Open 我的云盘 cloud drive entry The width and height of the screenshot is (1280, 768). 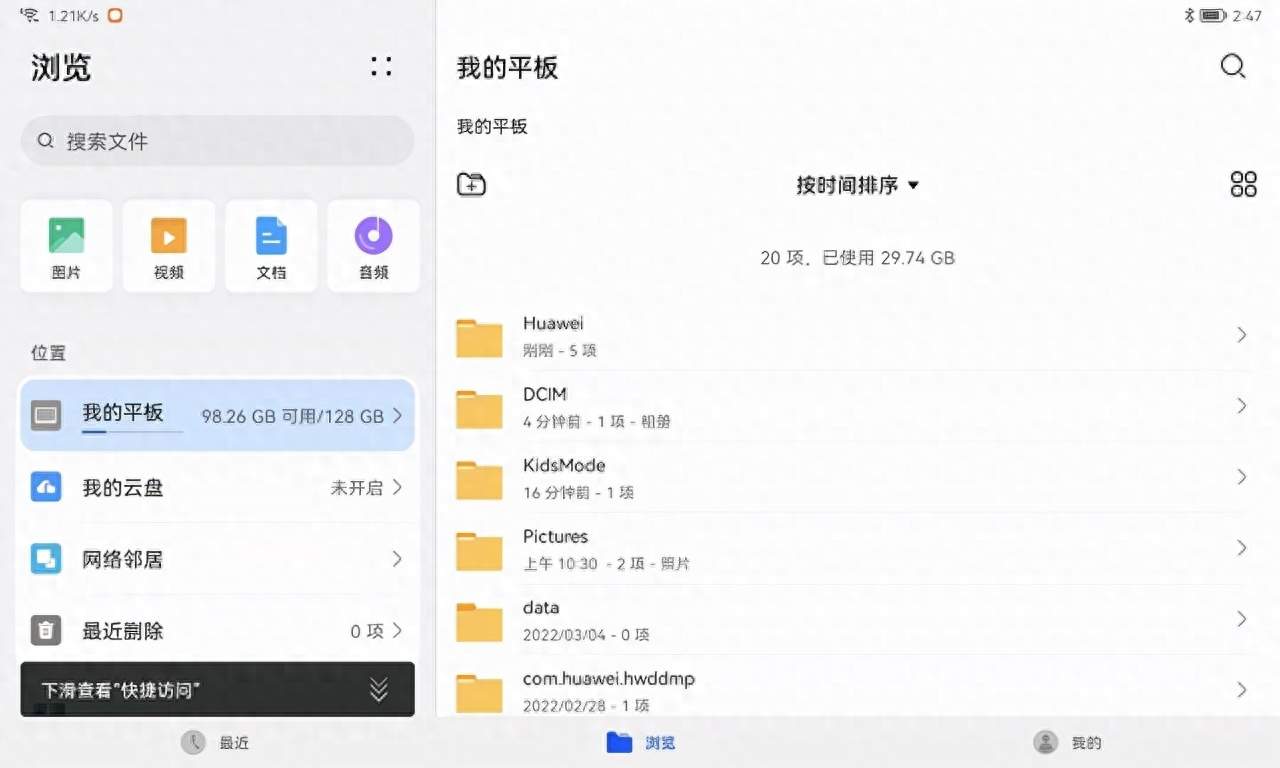coord(217,487)
